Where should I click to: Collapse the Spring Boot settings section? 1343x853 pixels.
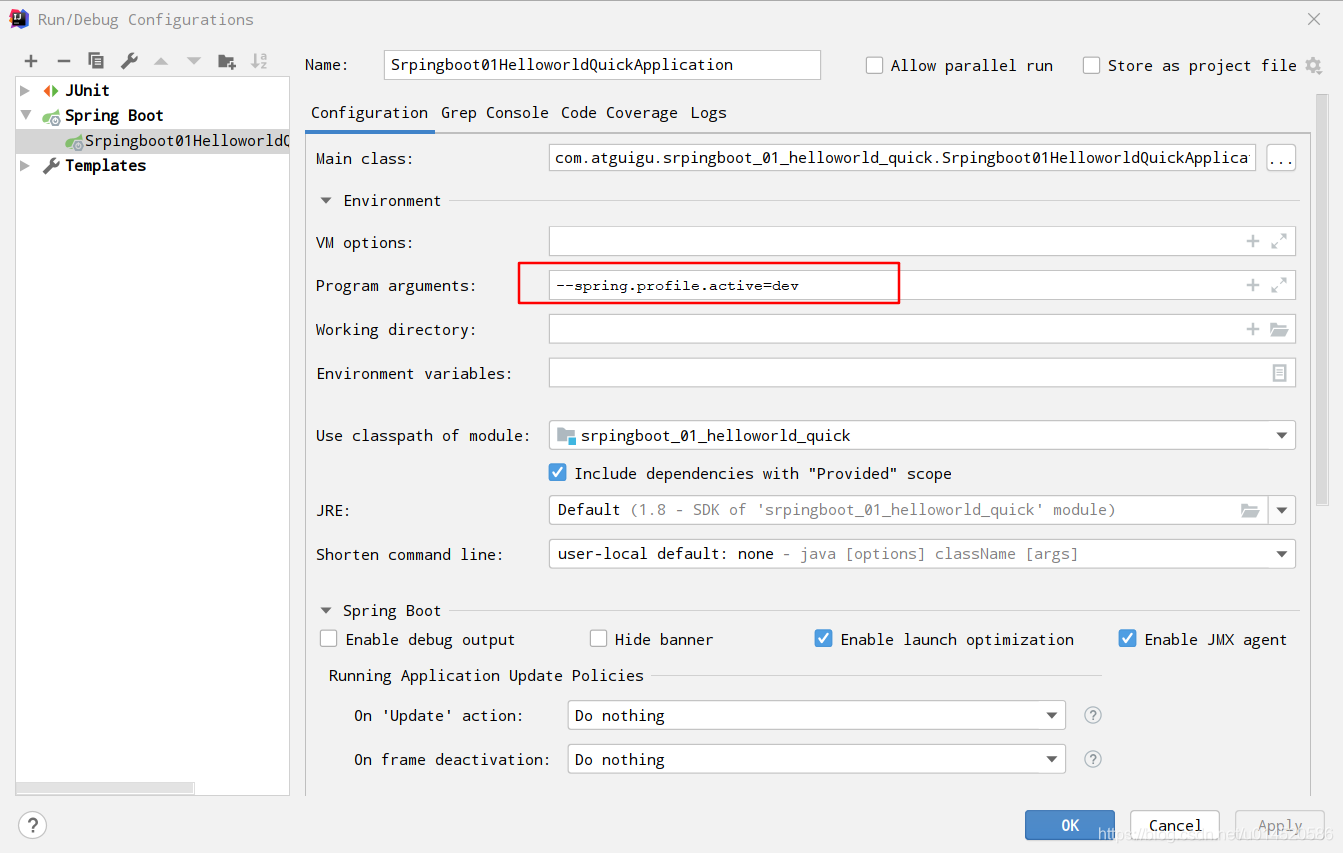325,610
